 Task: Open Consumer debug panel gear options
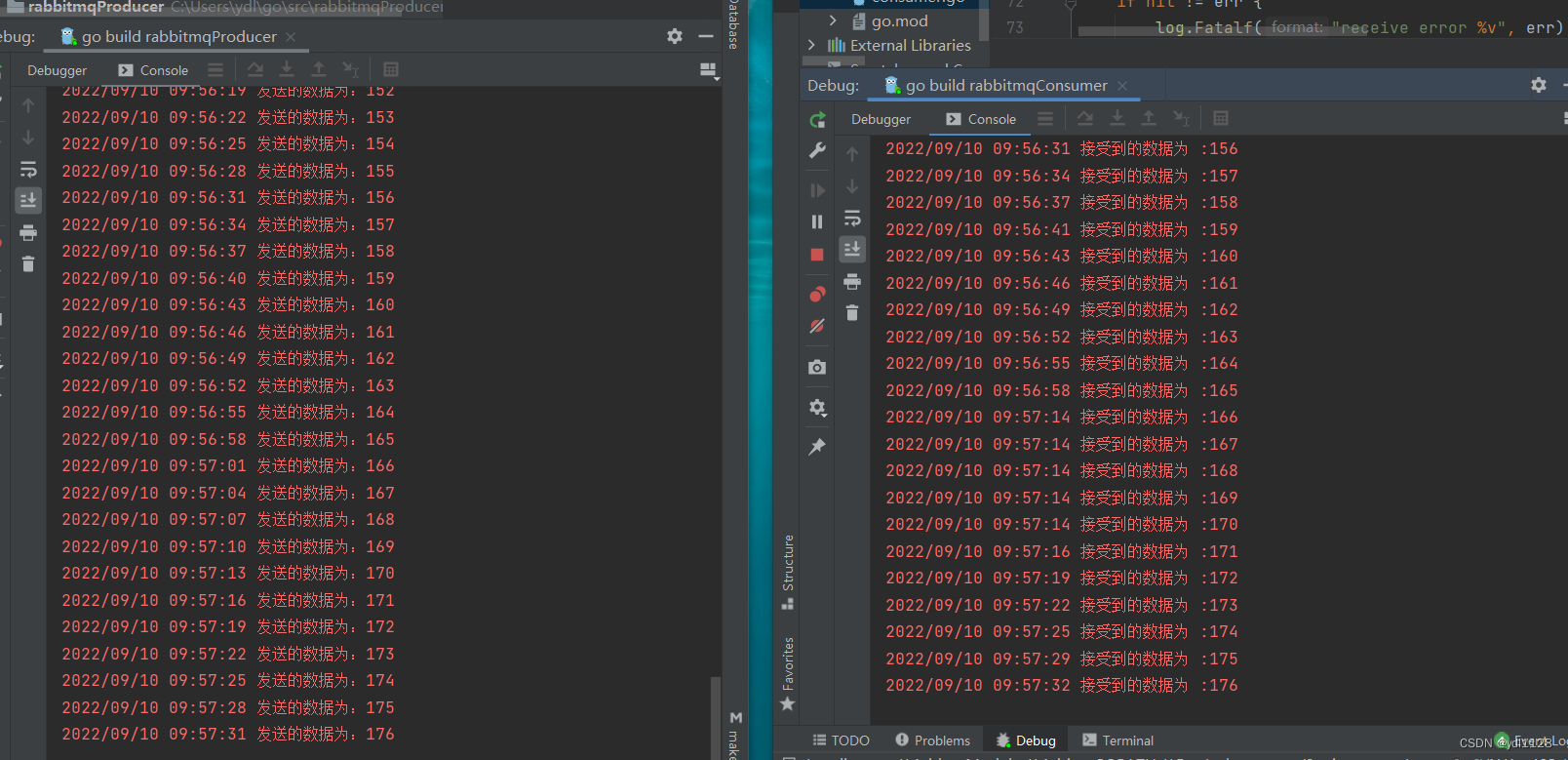1539,85
